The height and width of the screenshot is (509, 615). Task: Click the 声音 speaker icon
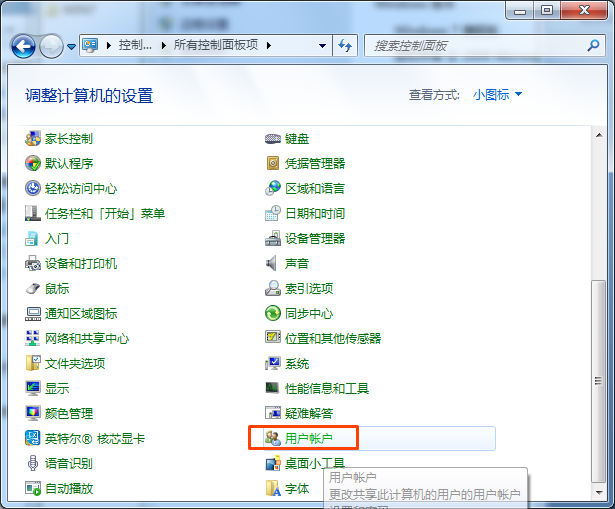pos(273,263)
